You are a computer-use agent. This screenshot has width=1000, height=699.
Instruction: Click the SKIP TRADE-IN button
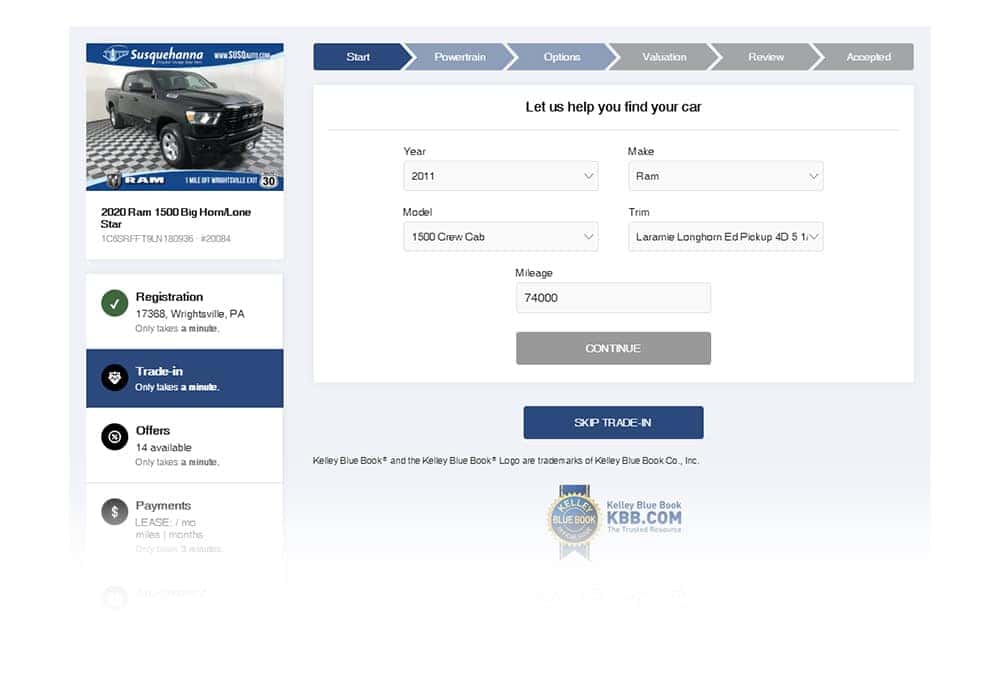click(x=614, y=423)
